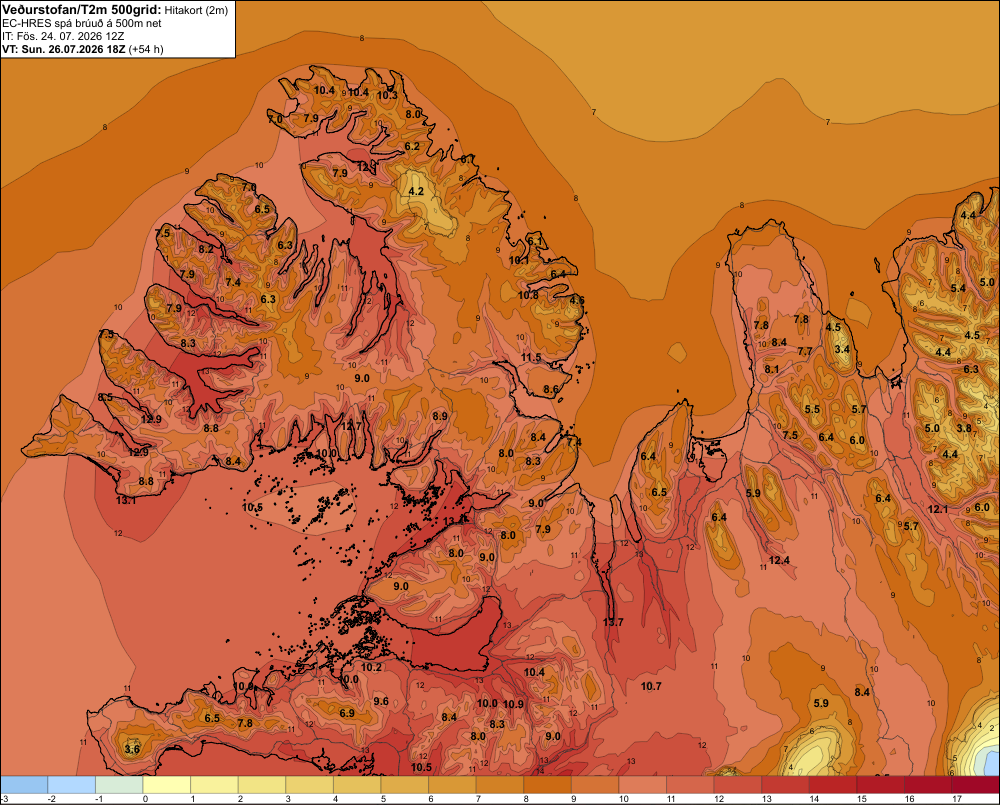Click the temperature value 8.2 on the map
This screenshot has width=1000, height=805.
pyautogui.click(x=206, y=249)
